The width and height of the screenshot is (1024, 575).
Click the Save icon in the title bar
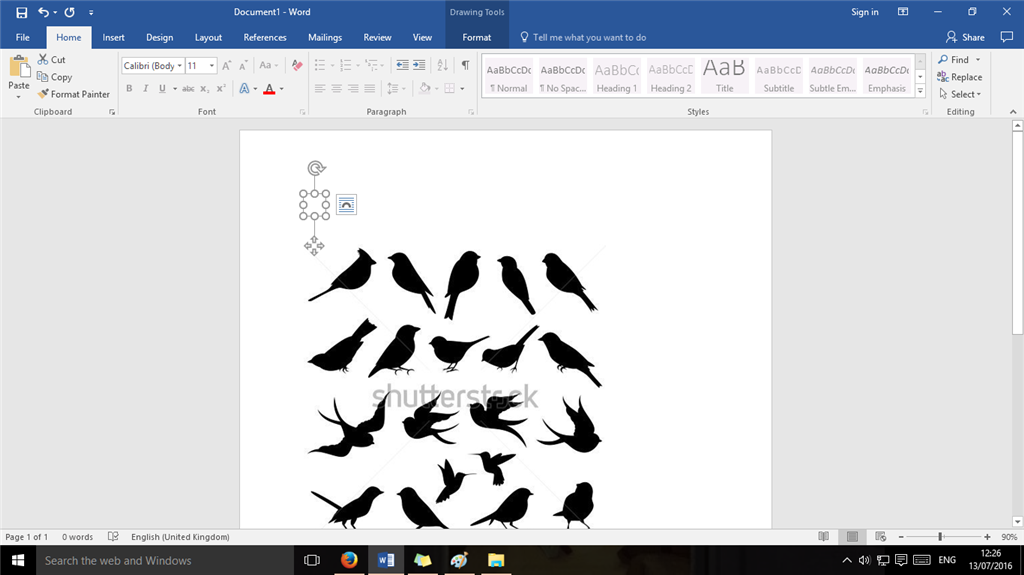pos(22,12)
